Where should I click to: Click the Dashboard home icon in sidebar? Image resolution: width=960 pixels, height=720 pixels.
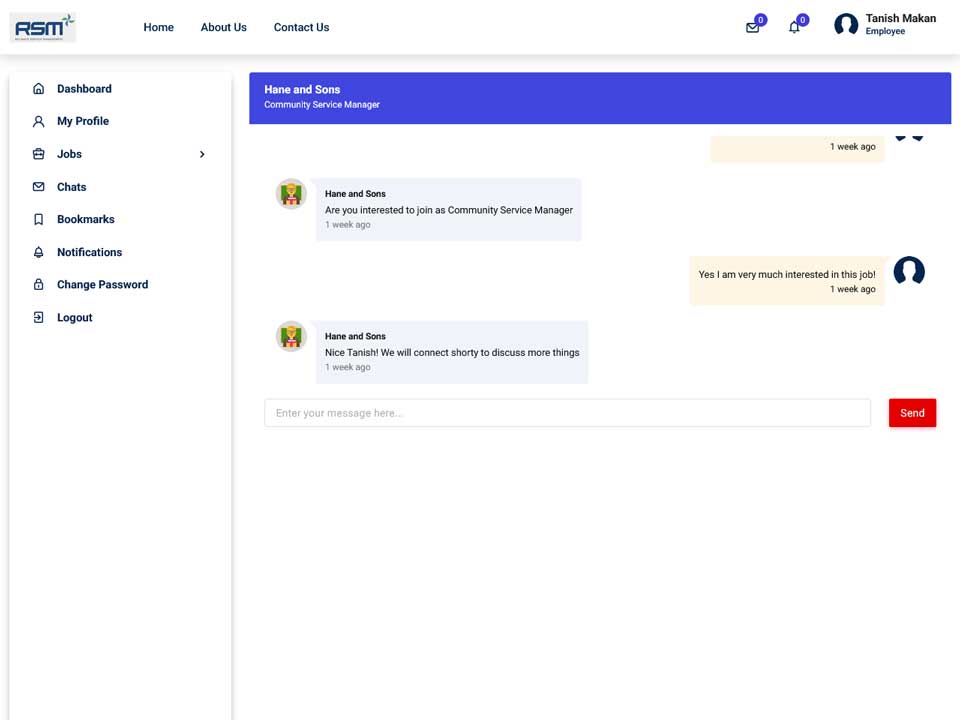click(39, 89)
